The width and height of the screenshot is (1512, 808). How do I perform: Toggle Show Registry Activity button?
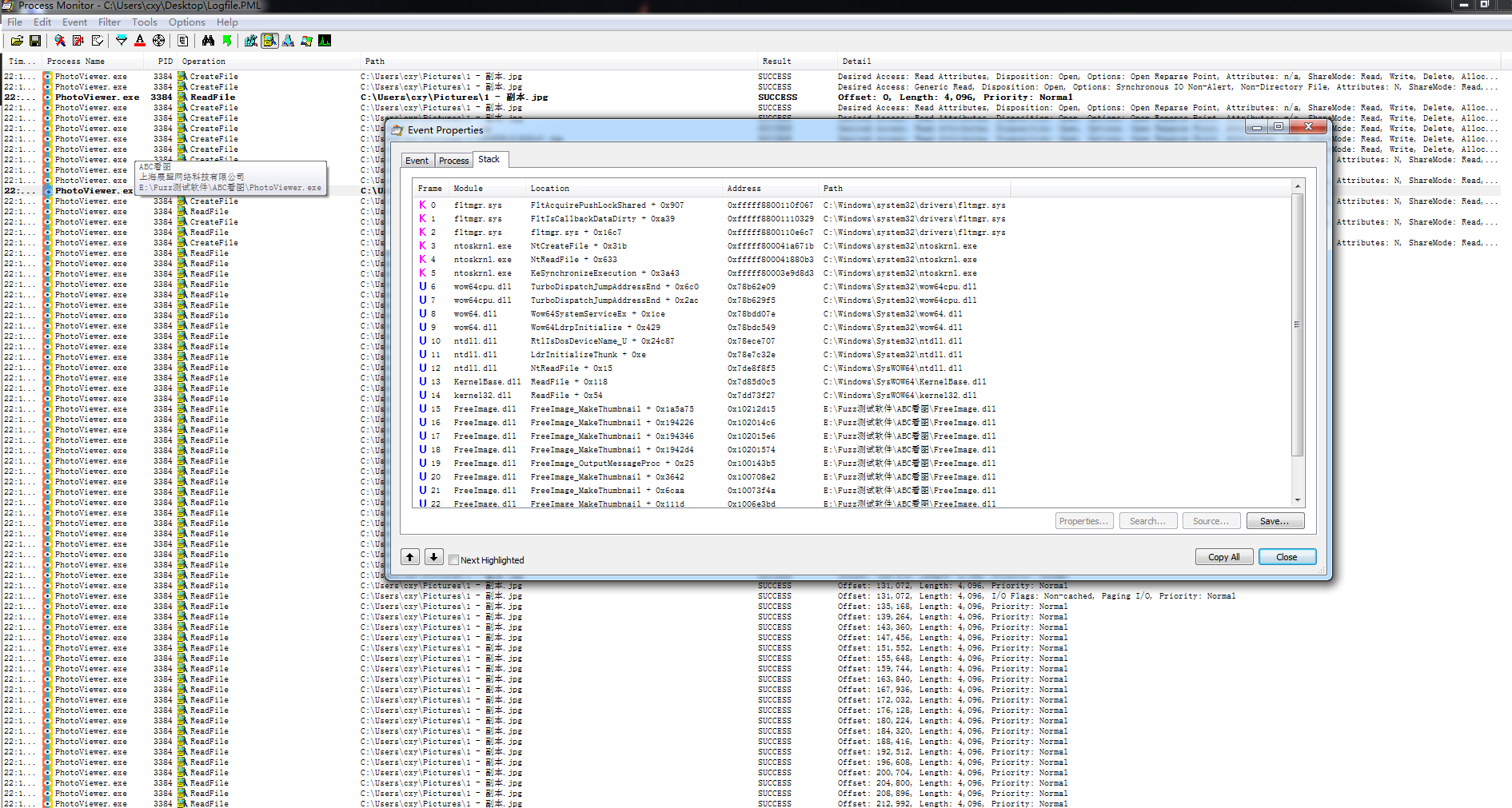(x=251, y=41)
